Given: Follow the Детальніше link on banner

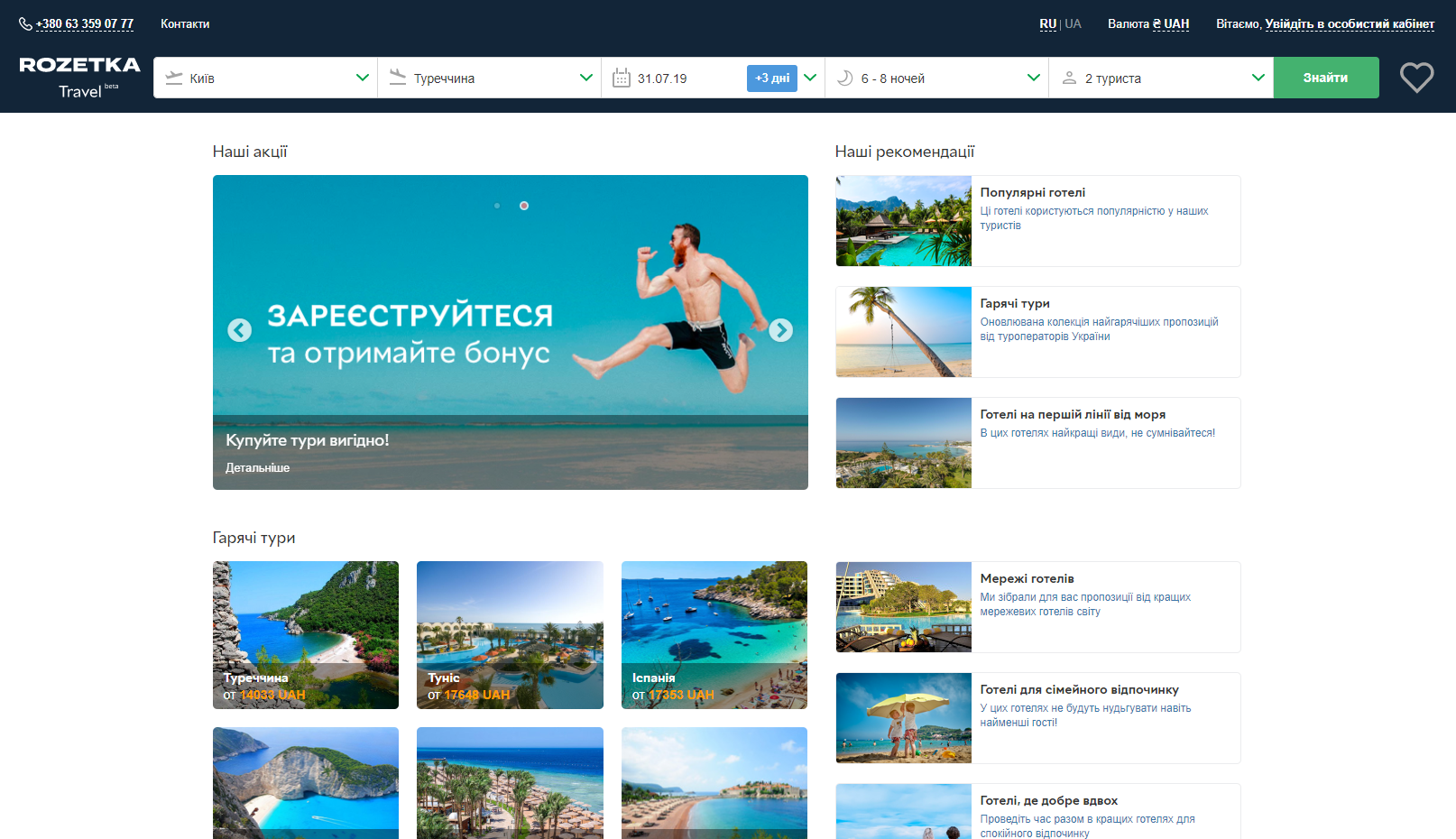Looking at the screenshot, I should (x=257, y=468).
